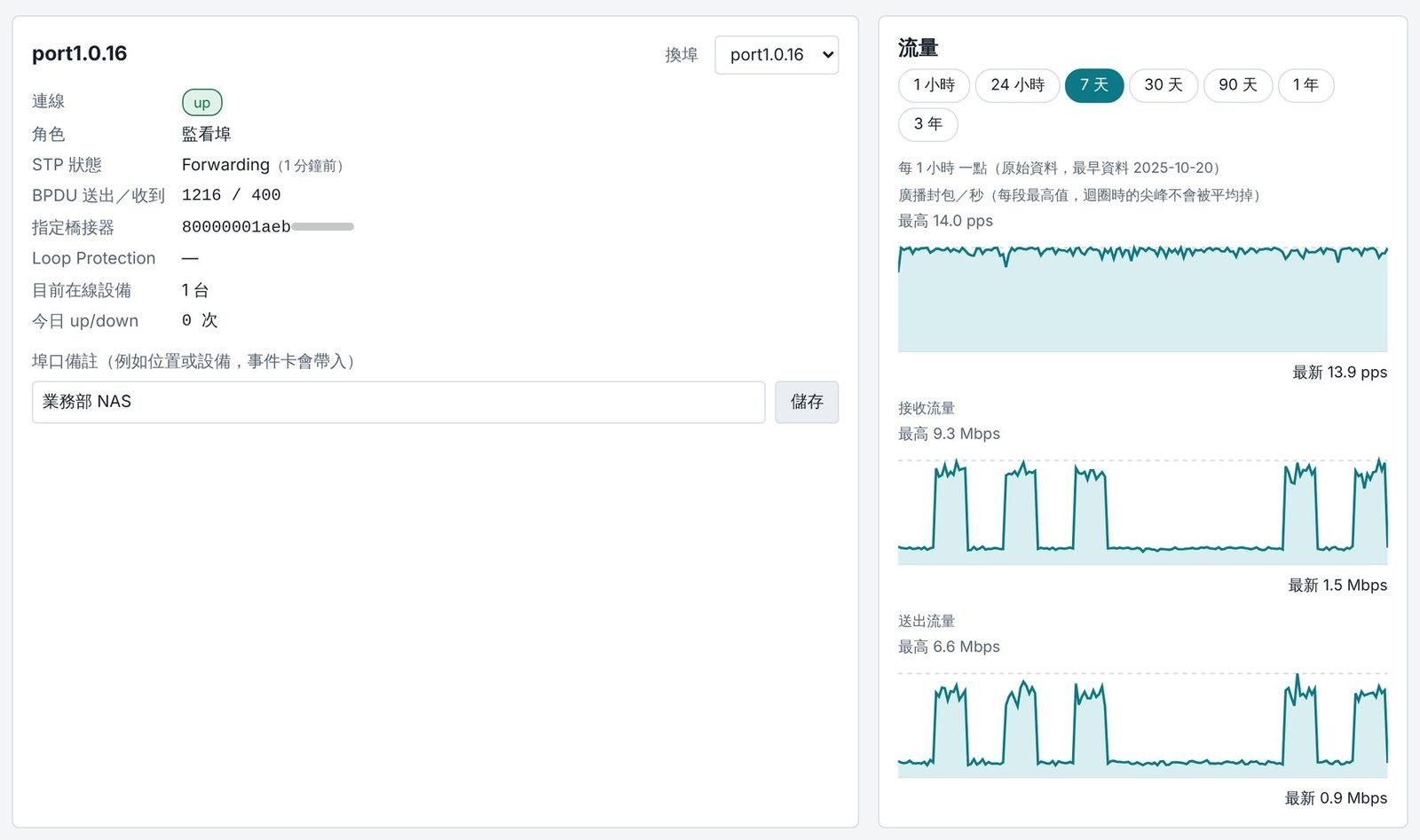Click the broadcast packets chart
1420x840 pixels.
(x=1143, y=297)
